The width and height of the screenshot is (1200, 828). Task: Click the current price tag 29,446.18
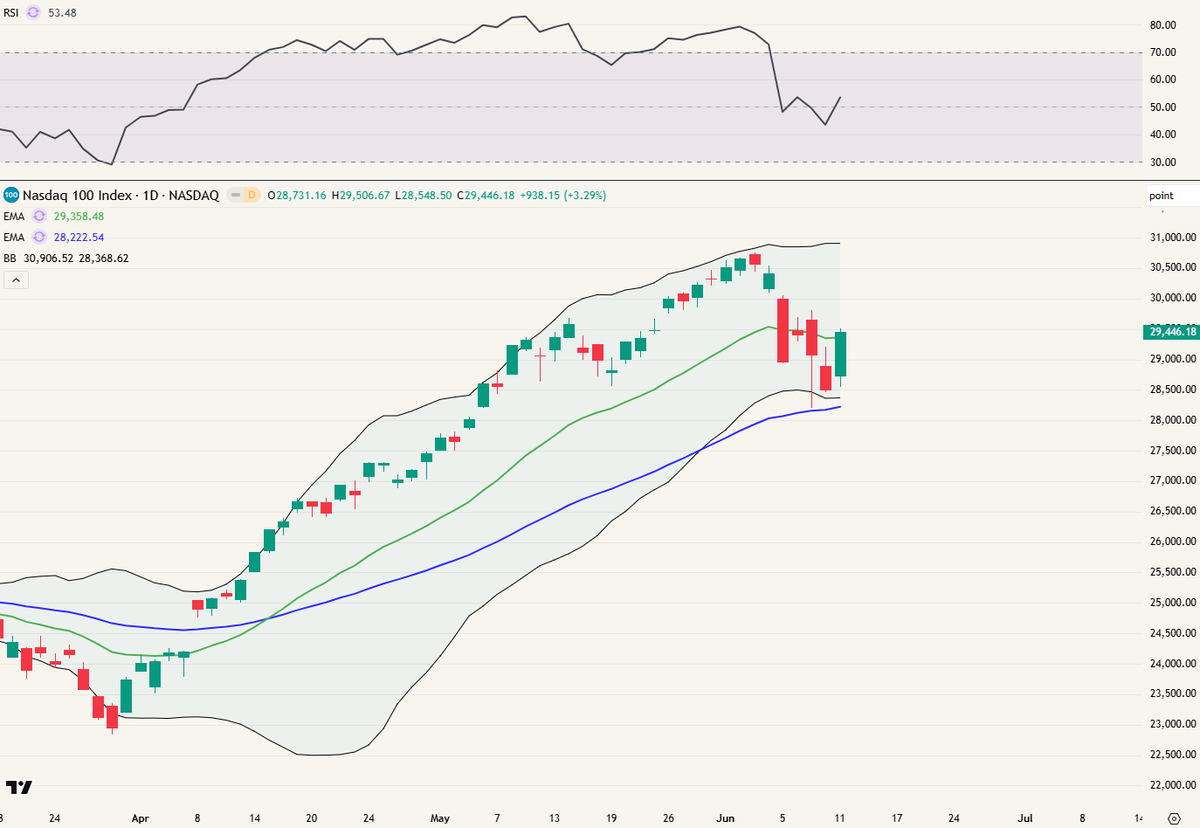click(1169, 331)
